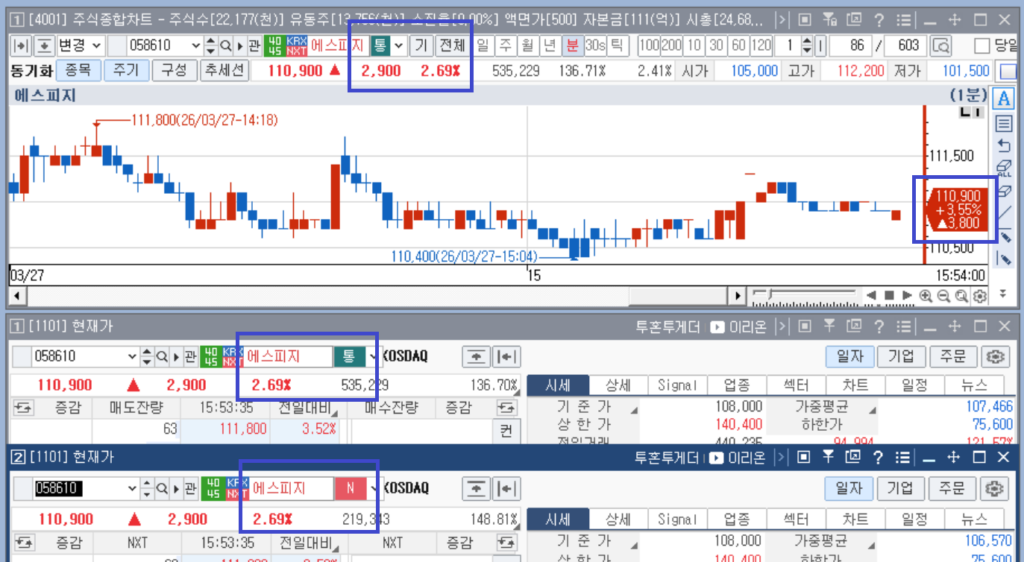Toggle the 당일 checkbox
This screenshot has width=1024, height=562.
point(982,45)
